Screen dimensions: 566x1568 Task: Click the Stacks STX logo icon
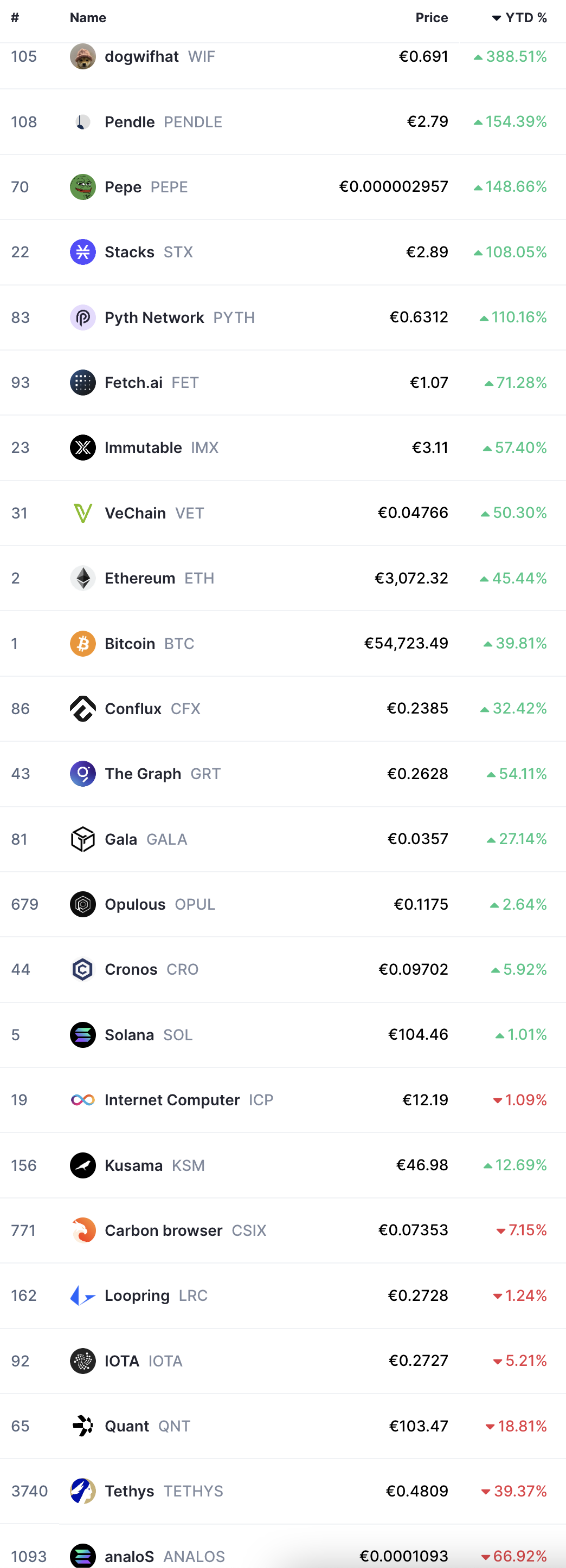(83, 252)
